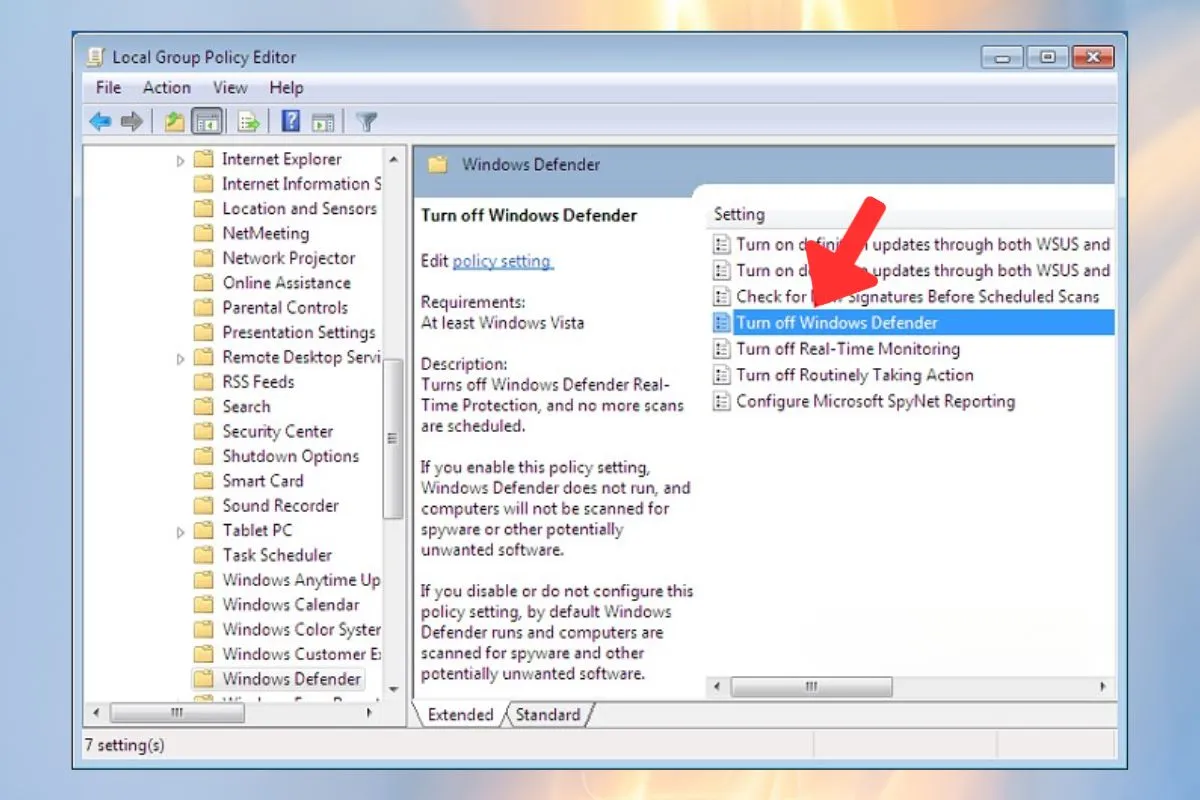This screenshot has height=800, width=1200.
Task: Click the Back navigation arrow
Action: tap(99, 120)
